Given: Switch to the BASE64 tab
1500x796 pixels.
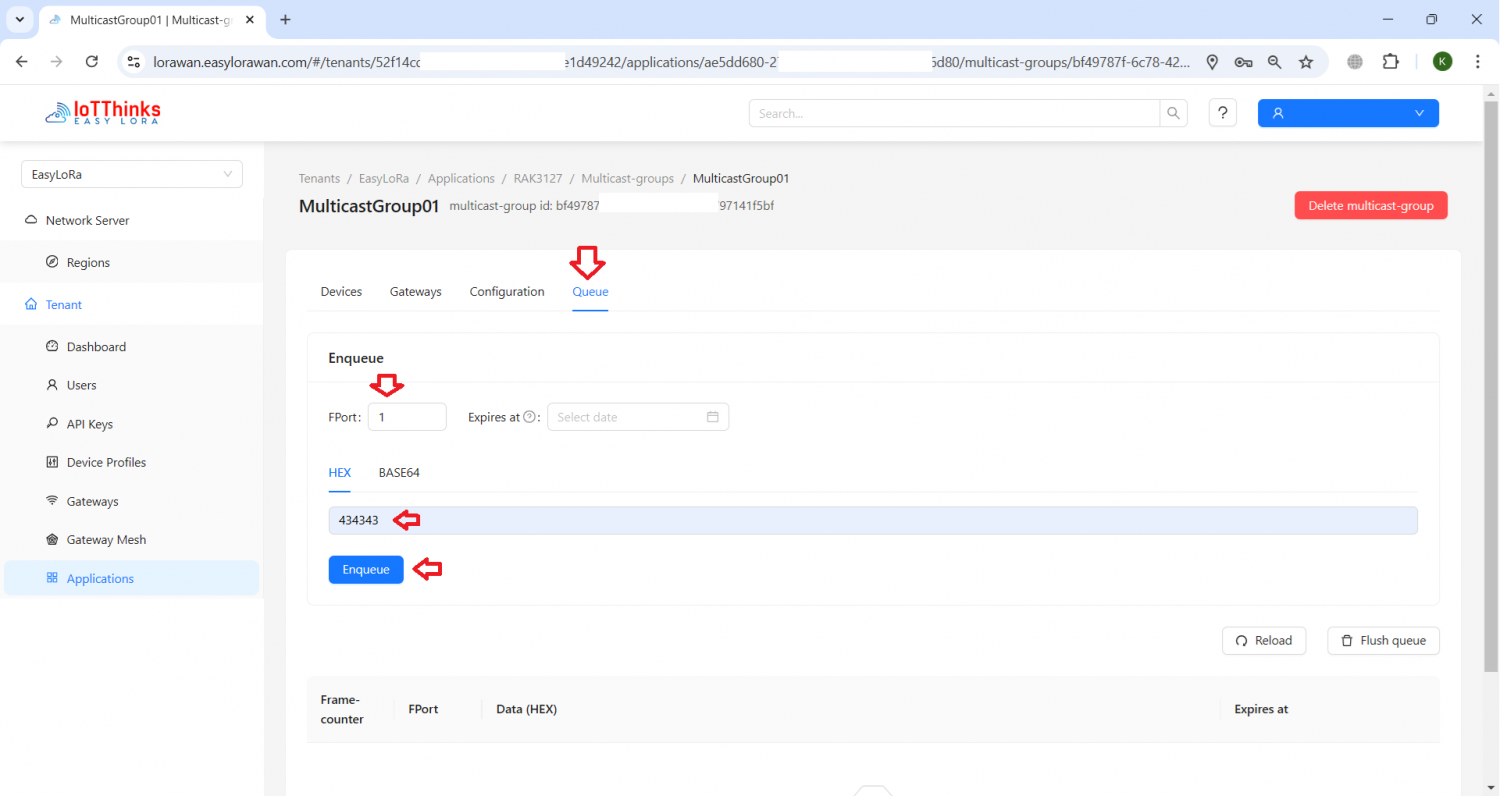Looking at the screenshot, I should 399,472.
